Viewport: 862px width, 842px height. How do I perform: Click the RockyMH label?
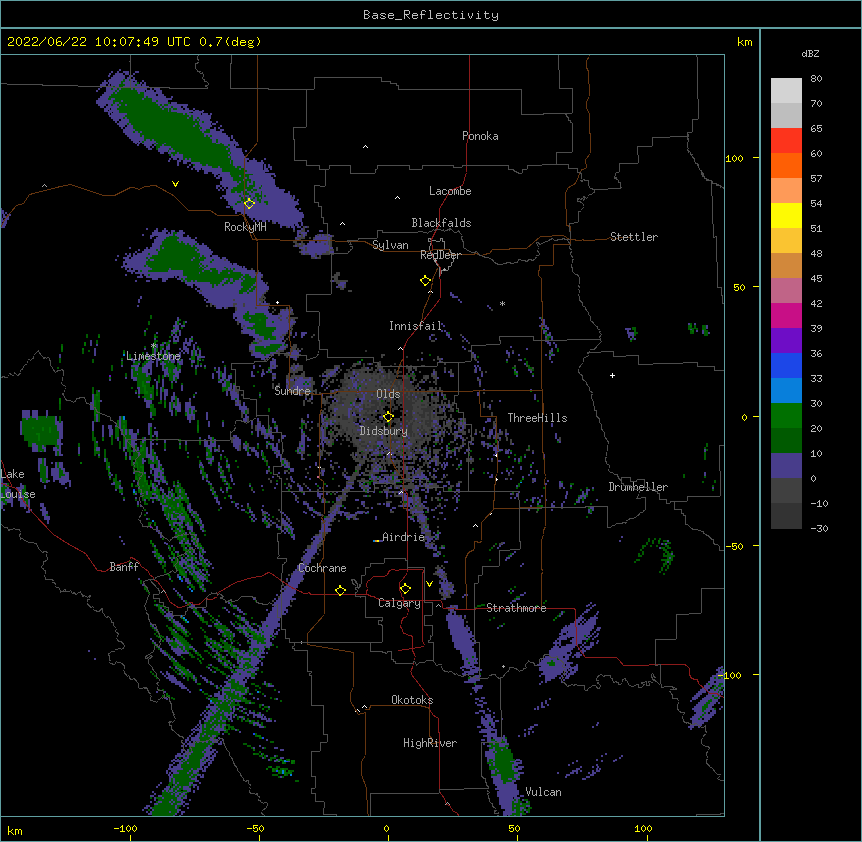[245, 227]
